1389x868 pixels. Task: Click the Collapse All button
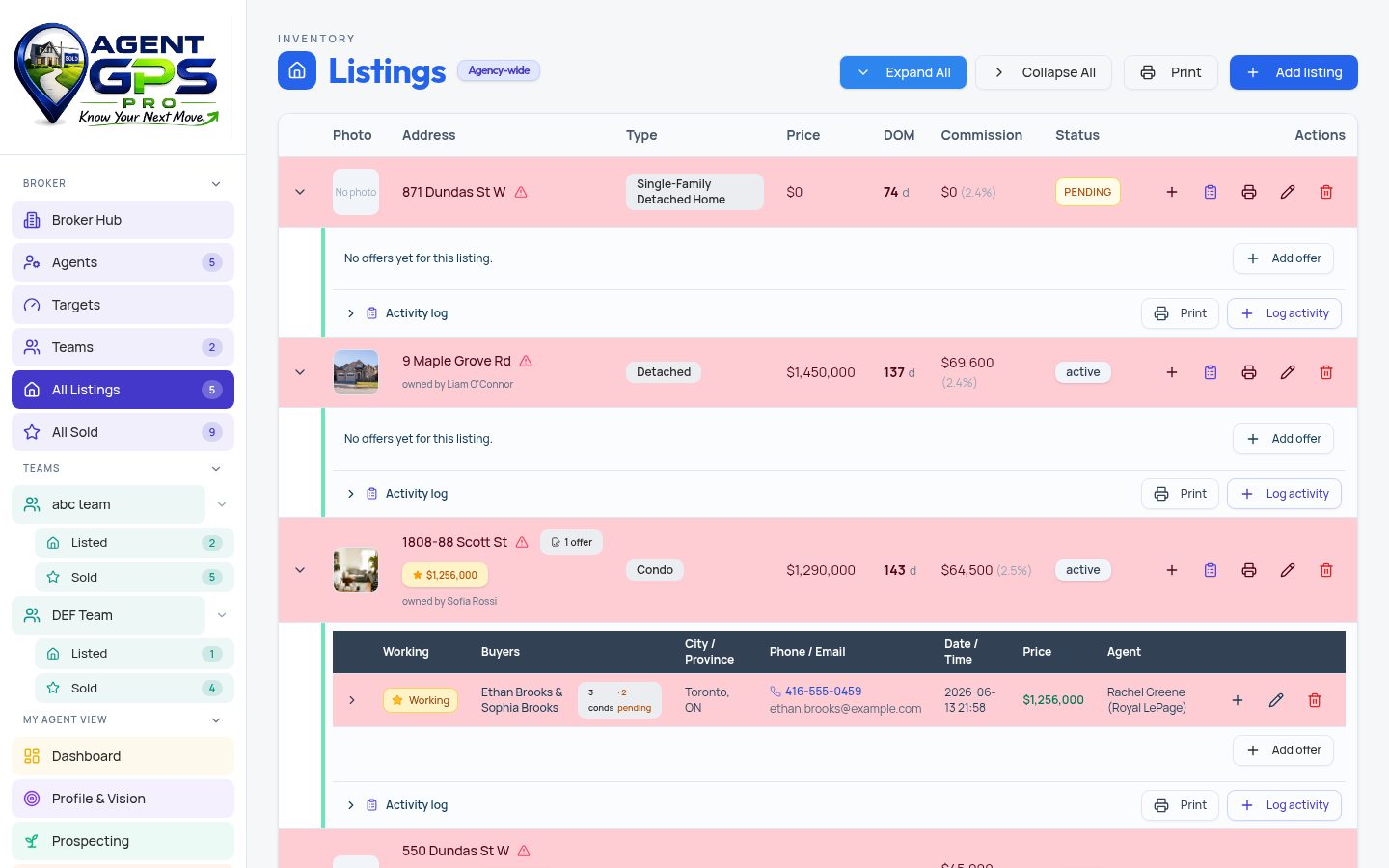(1043, 72)
